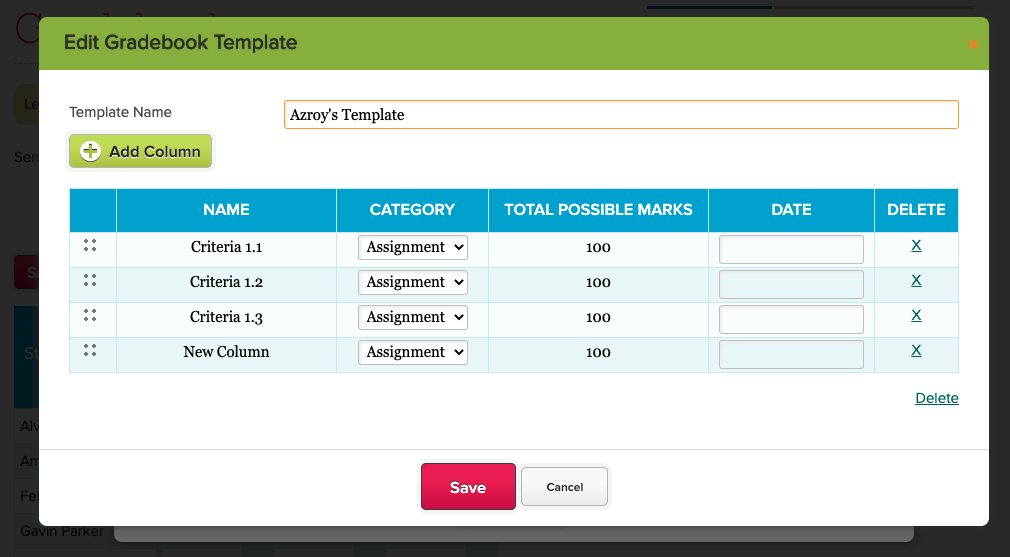Click total marks 100 for New Column
Viewport: 1010px width, 557px height.
[x=598, y=352]
